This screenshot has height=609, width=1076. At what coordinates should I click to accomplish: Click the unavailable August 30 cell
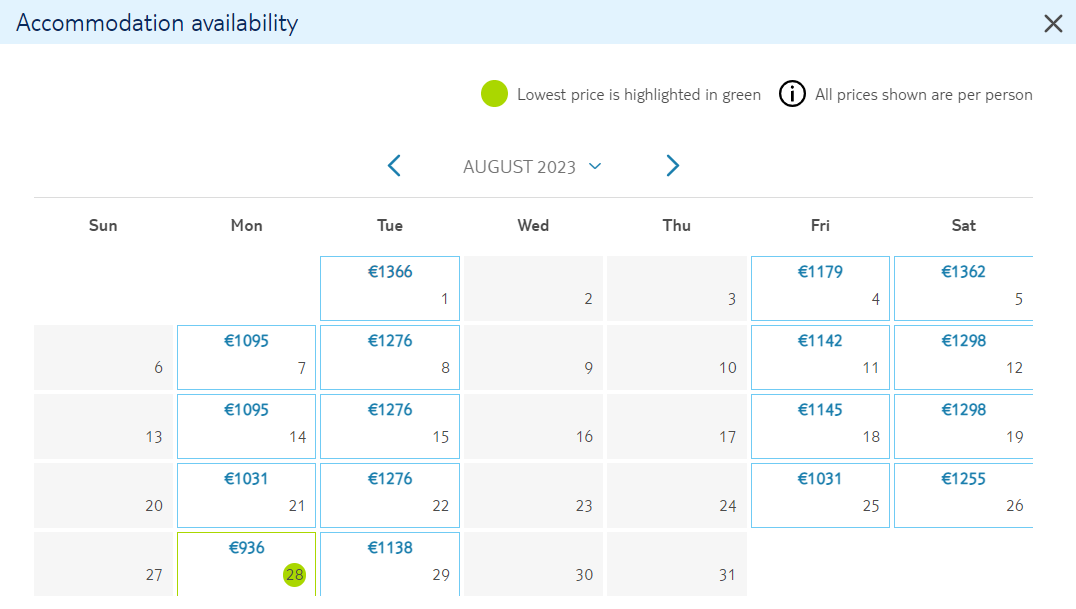(533, 564)
